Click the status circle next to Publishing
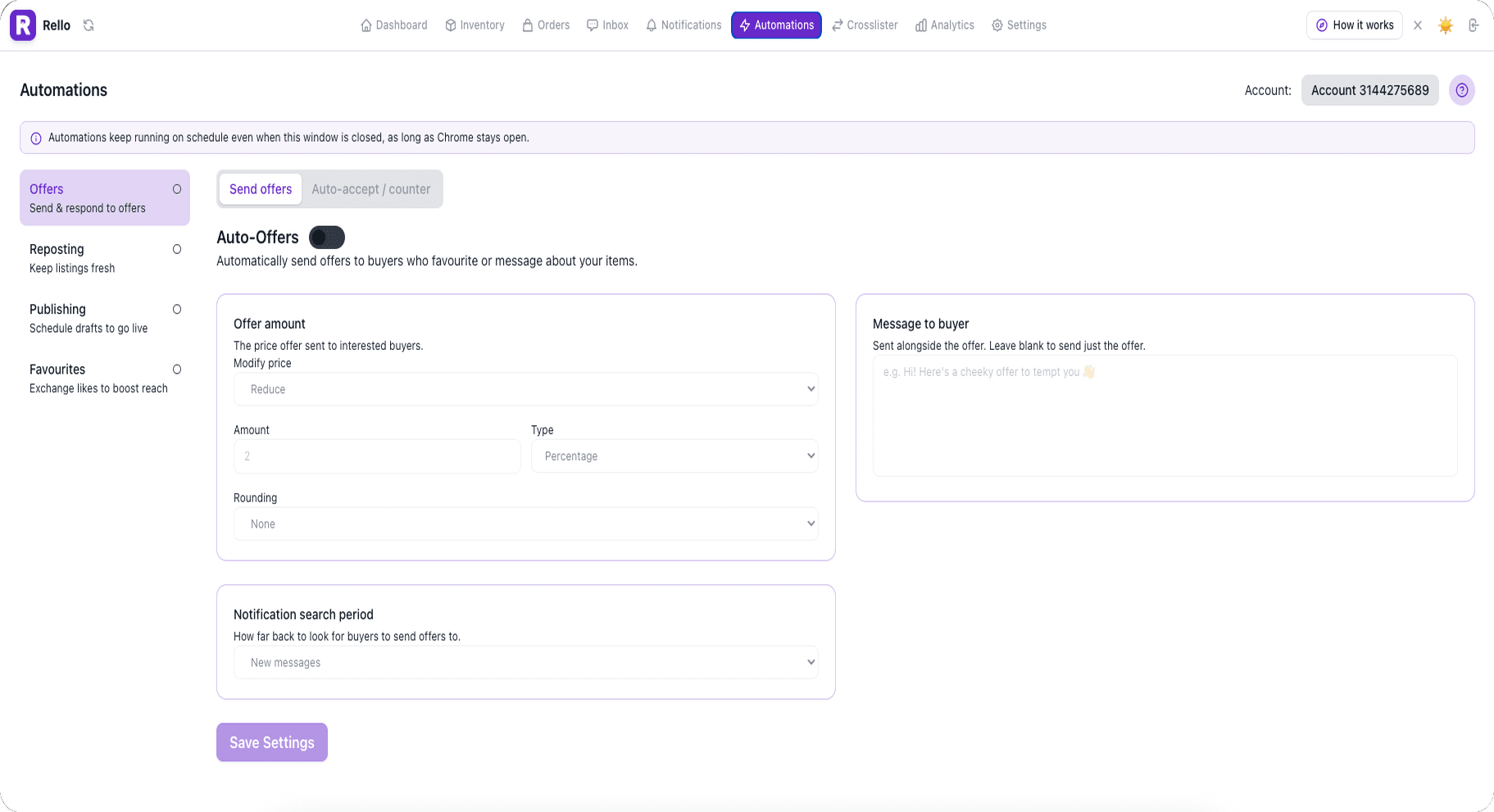The width and height of the screenshot is (1494, 812). point(177,309)
